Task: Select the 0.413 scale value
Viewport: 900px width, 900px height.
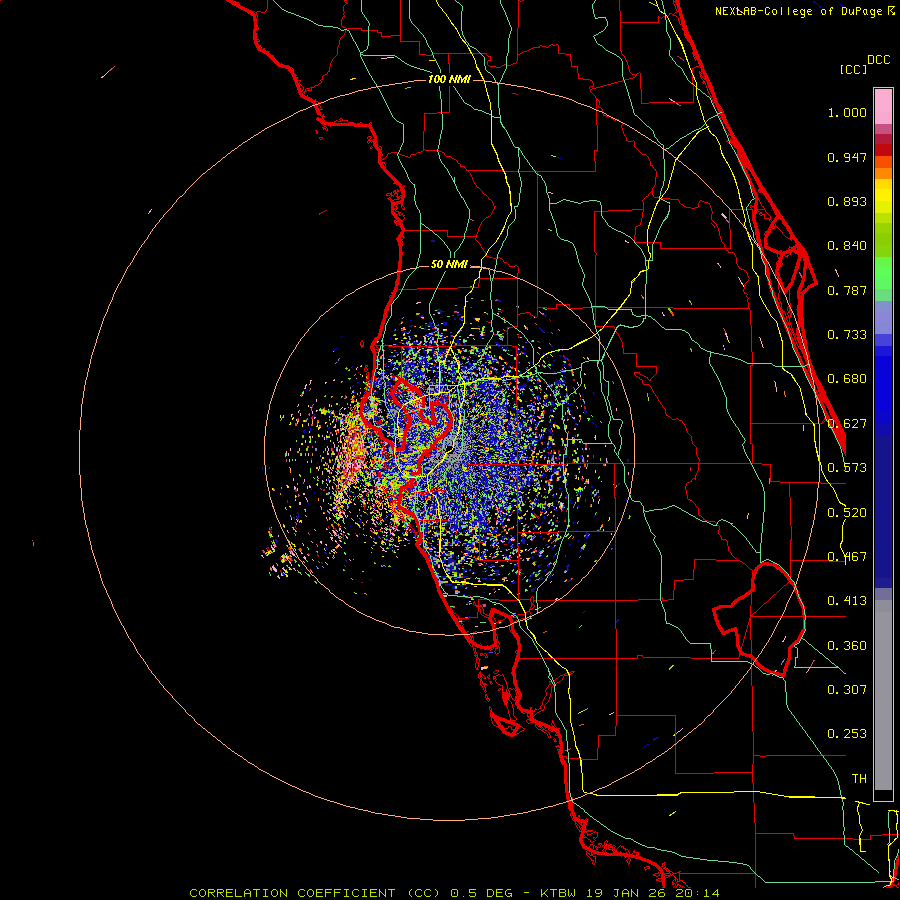Action: (847, 601)
